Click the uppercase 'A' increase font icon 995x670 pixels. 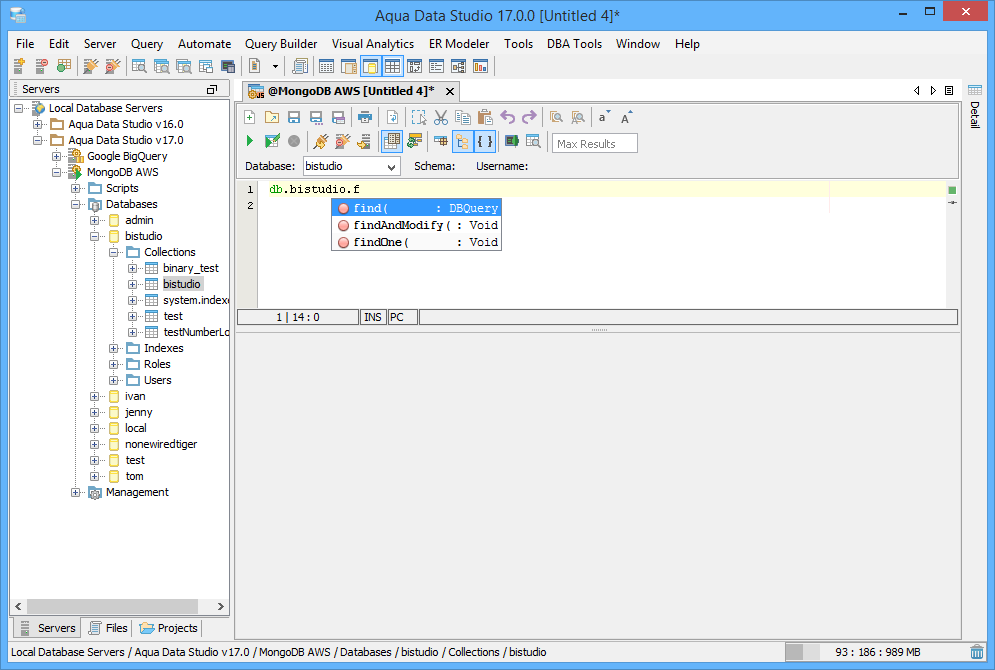626,117
